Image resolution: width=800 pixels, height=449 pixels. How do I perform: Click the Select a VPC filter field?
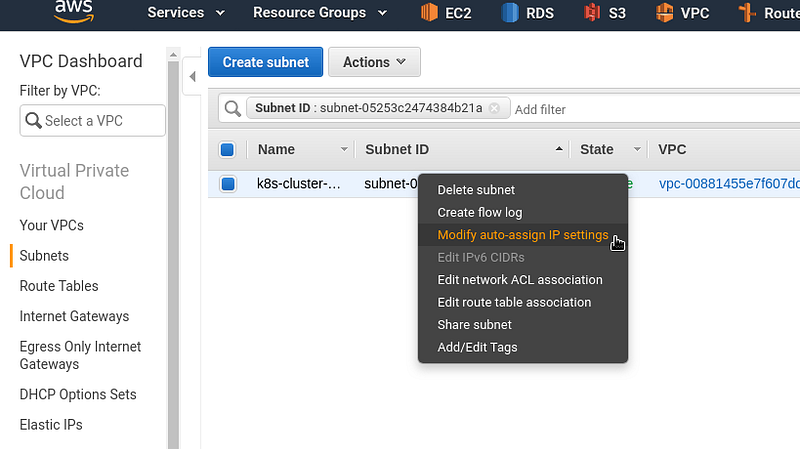(x=93, y=121)
